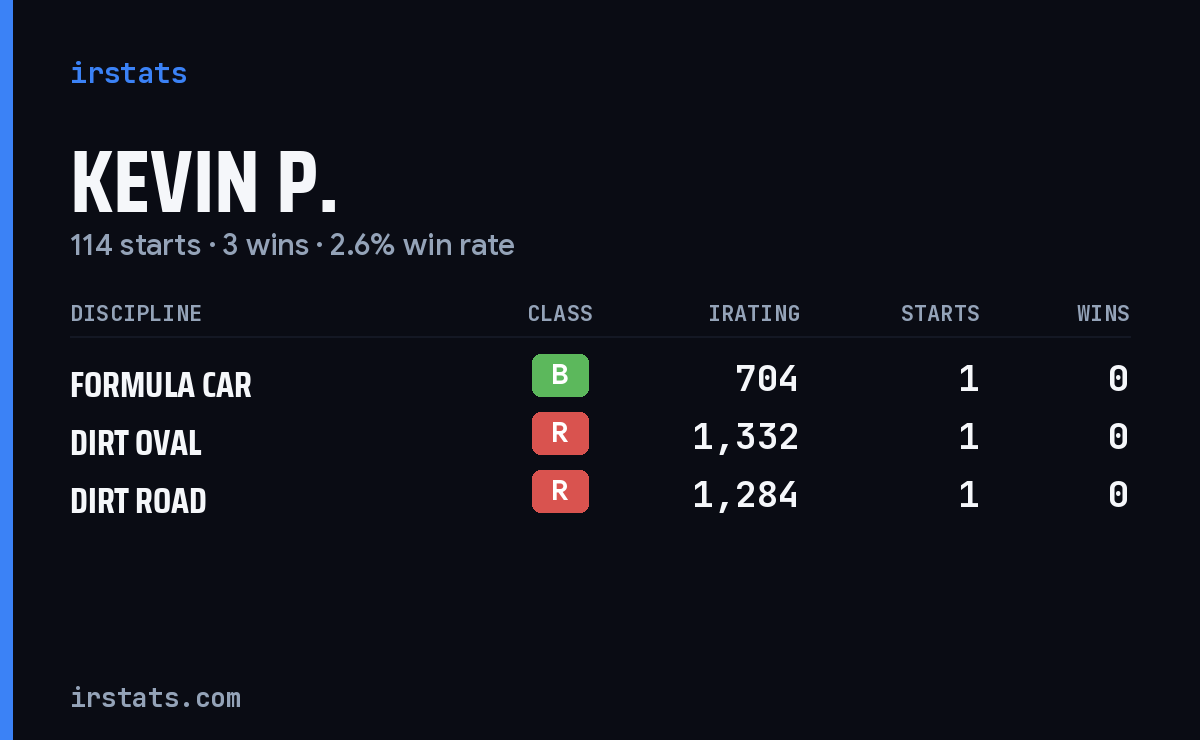Click the Formula Car wins count
Viewport: 1200px width, 740px height.
coord(1119,379)
